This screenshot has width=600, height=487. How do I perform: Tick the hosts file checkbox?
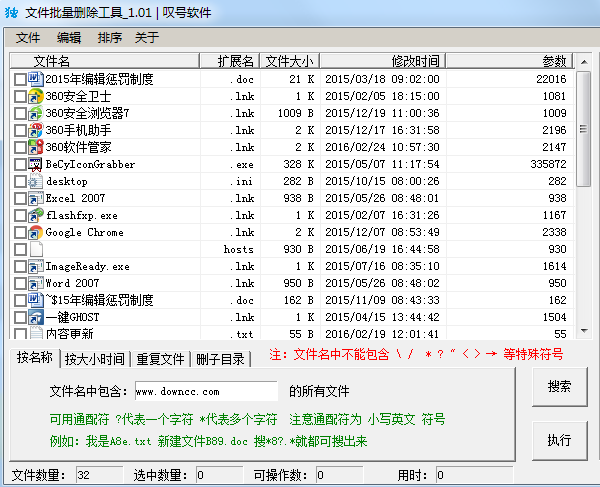pyautogui.click(x=20, y=249)
